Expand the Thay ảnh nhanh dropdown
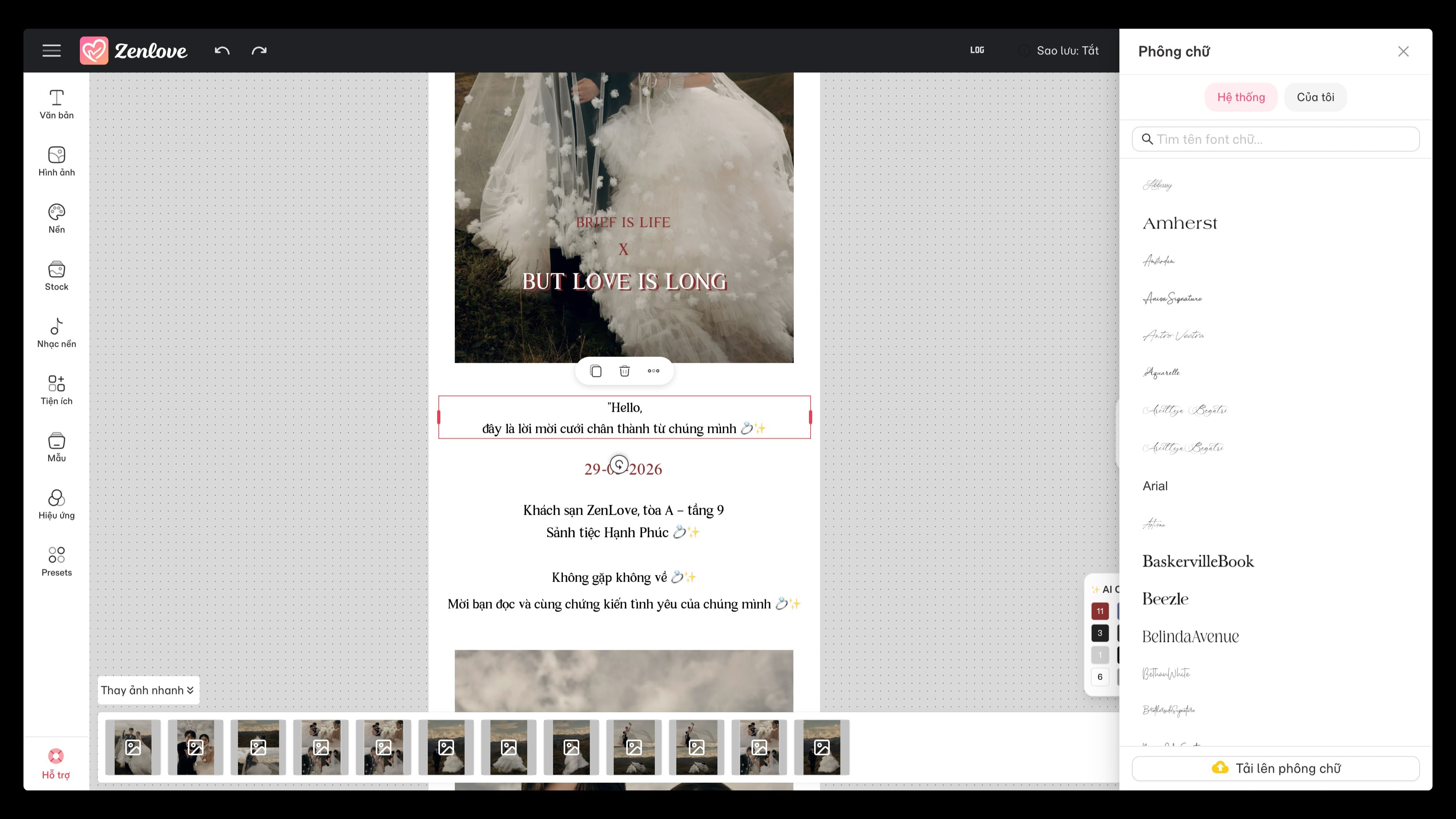 click(148, 690)
